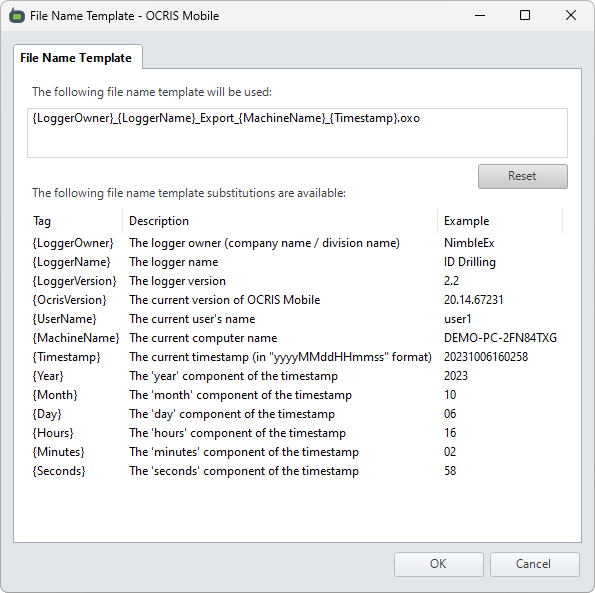
Task: Select the {Hours} tag
Action: (x=53, y=433)
